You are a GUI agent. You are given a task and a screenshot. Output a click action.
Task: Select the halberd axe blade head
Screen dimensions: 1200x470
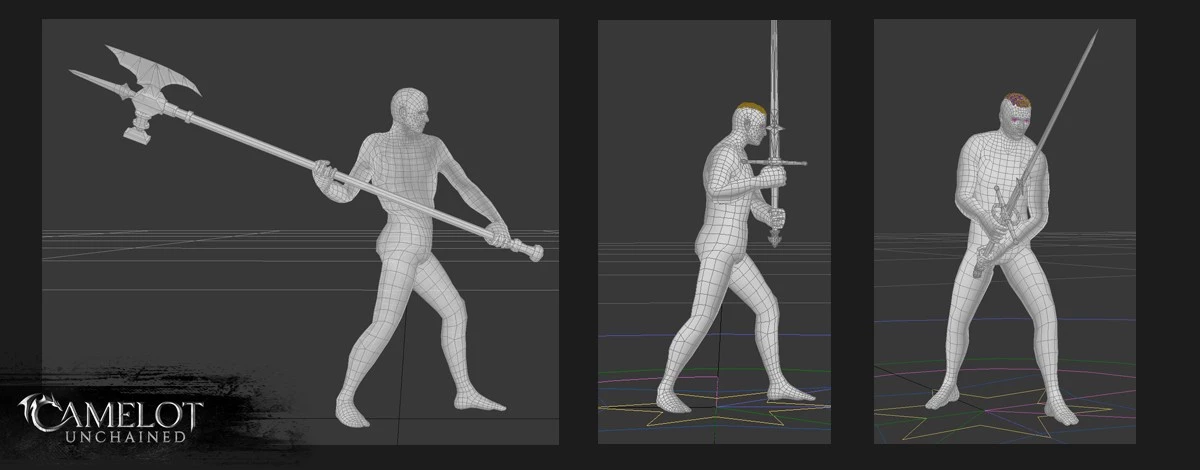149,74
